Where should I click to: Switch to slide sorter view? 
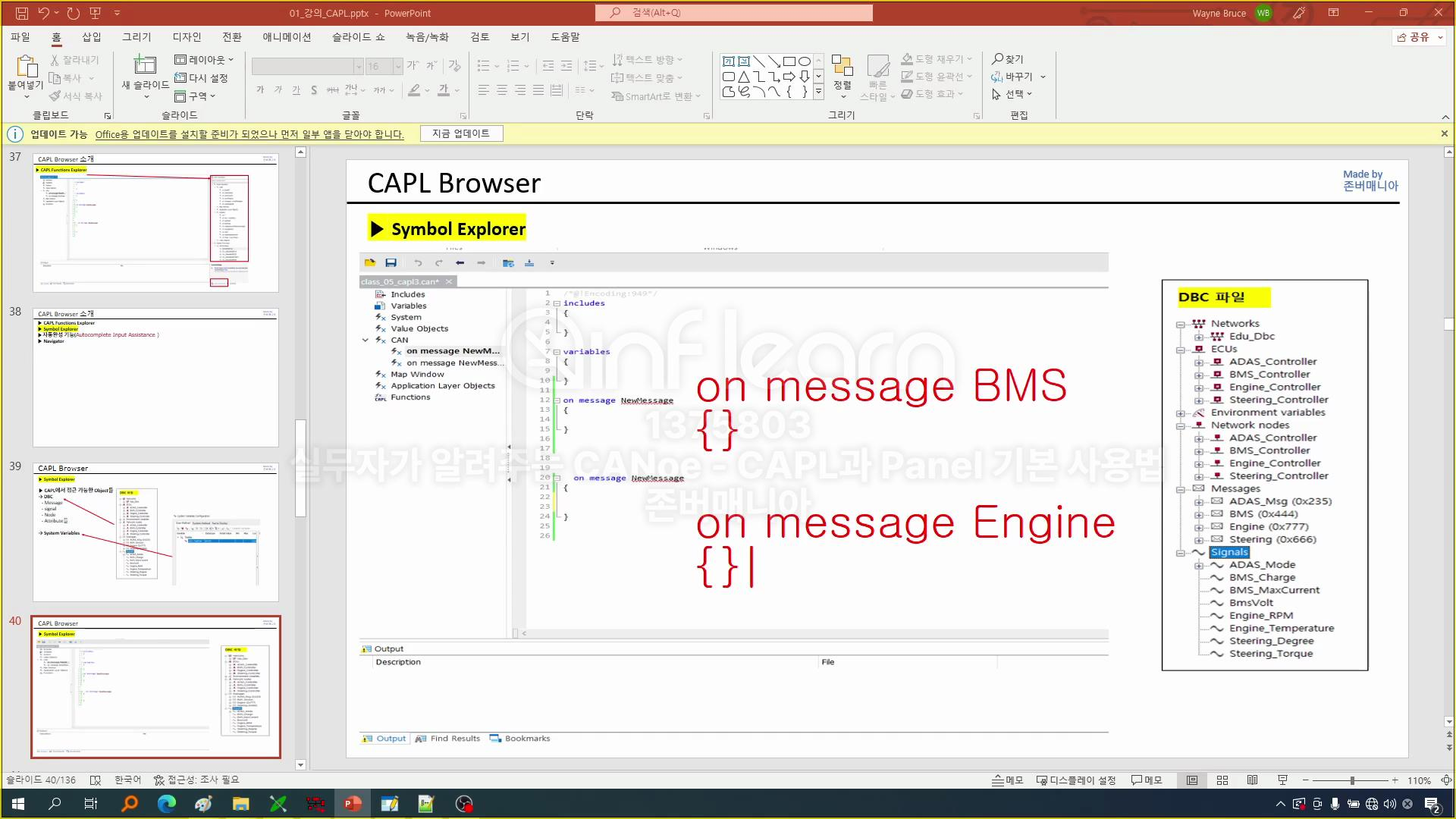[x=1222, y=780]
